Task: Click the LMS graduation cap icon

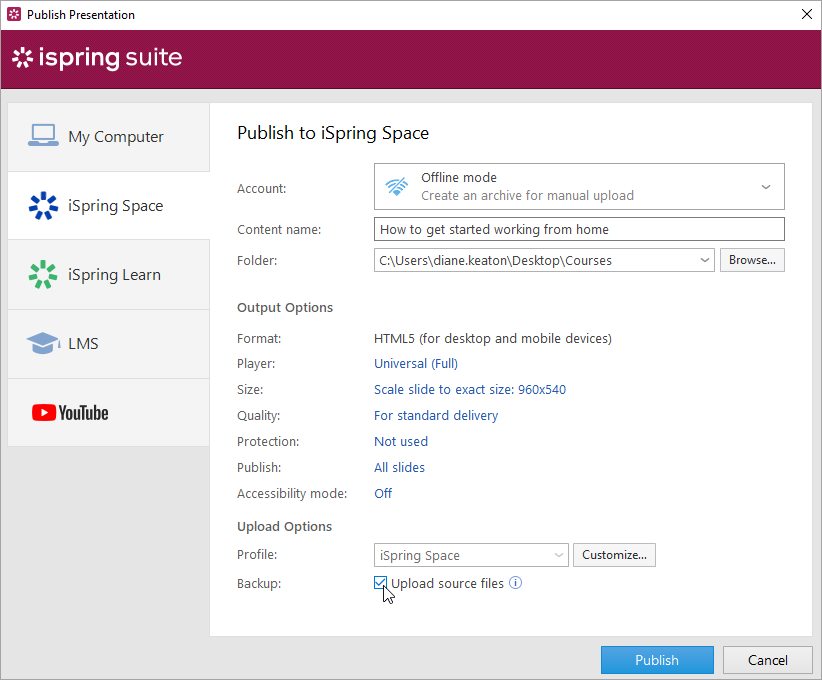Action: pos(43,343)
